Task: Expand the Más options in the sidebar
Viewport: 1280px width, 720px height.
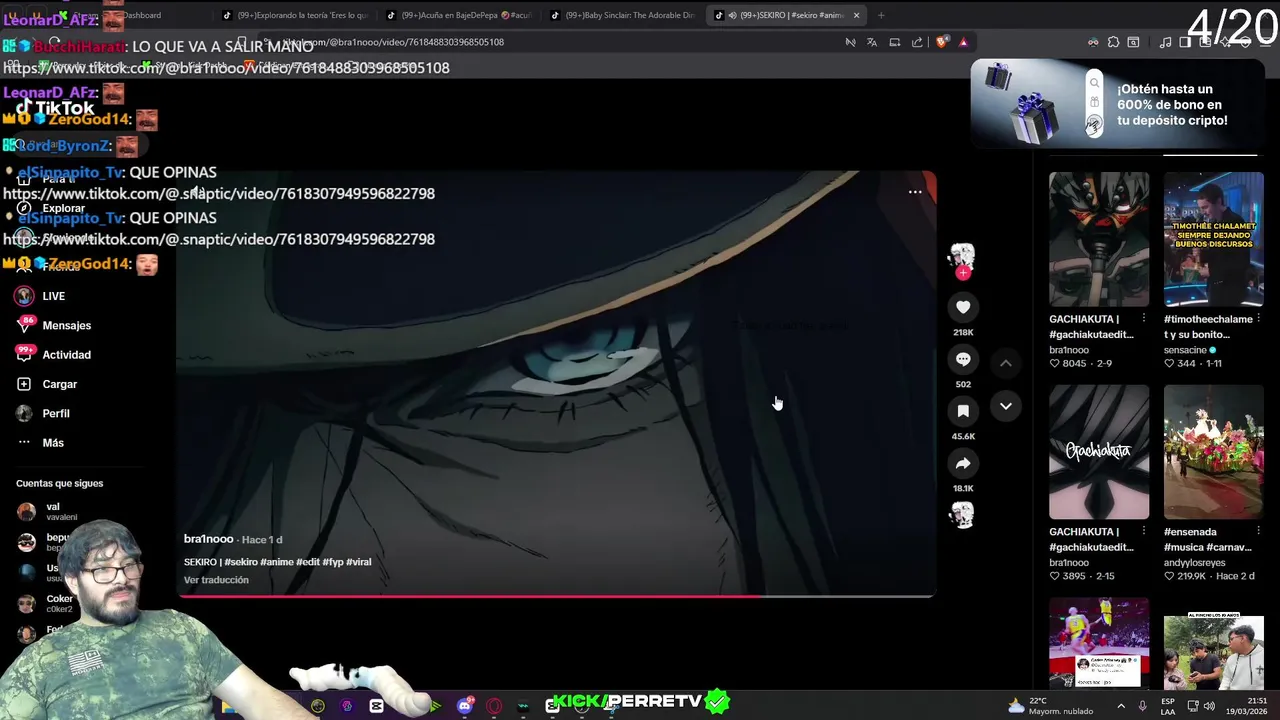Action: (x=40, y=442)
